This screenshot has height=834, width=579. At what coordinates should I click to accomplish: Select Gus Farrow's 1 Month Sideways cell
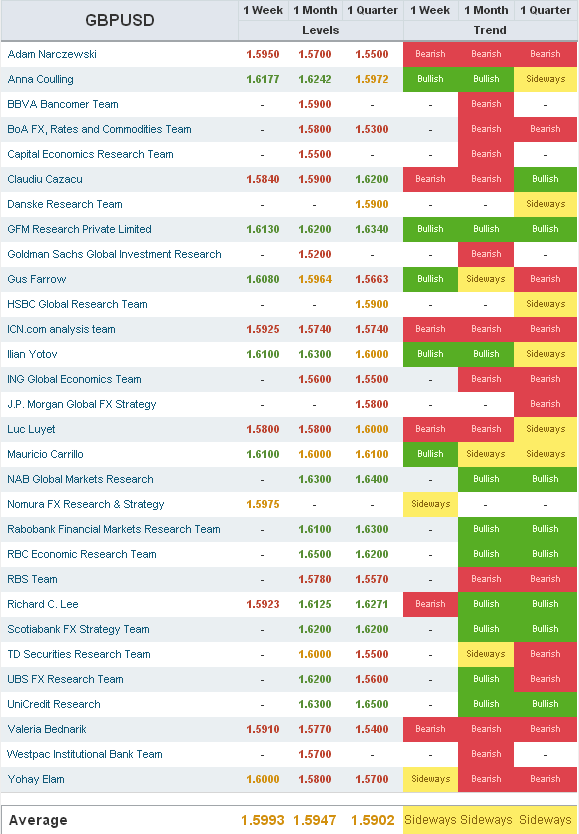pyautogui.click(x=486, y=279)
